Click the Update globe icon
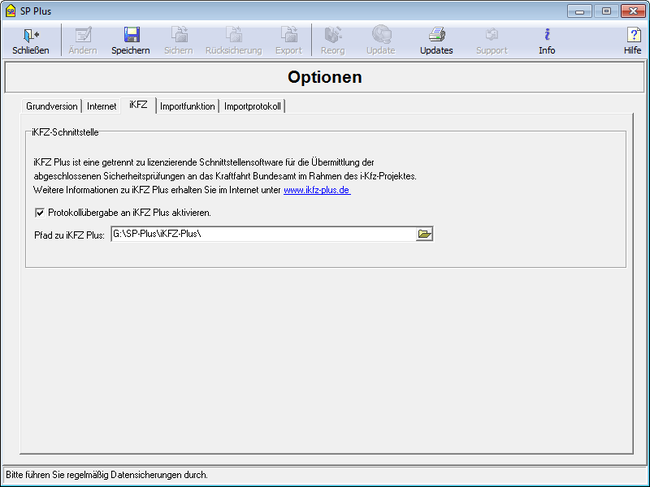This screenshot has height=487, width=650. 381,35
